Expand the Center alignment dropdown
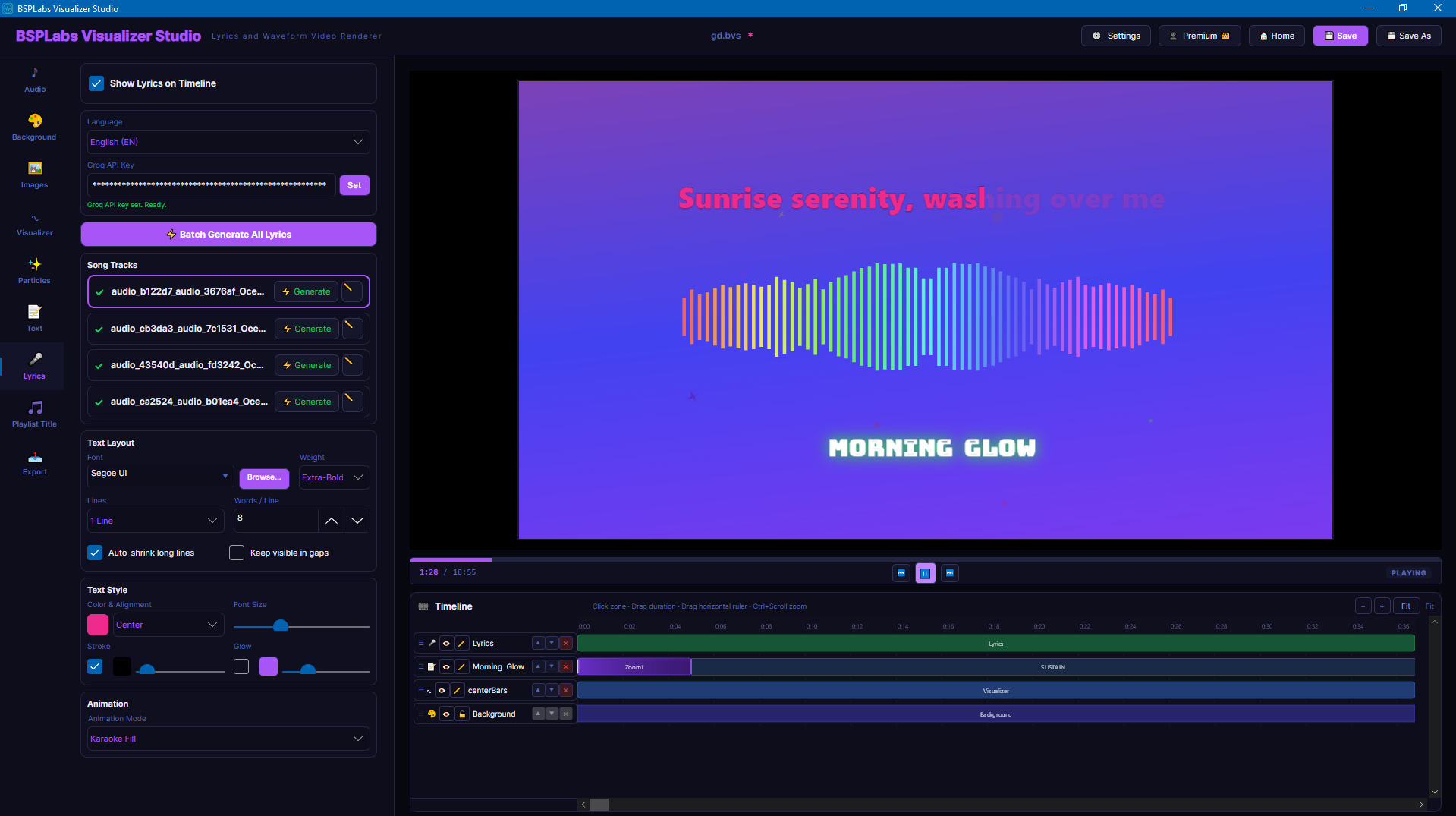Screen dimensions: 1456x816 click(x=168, y=625)
